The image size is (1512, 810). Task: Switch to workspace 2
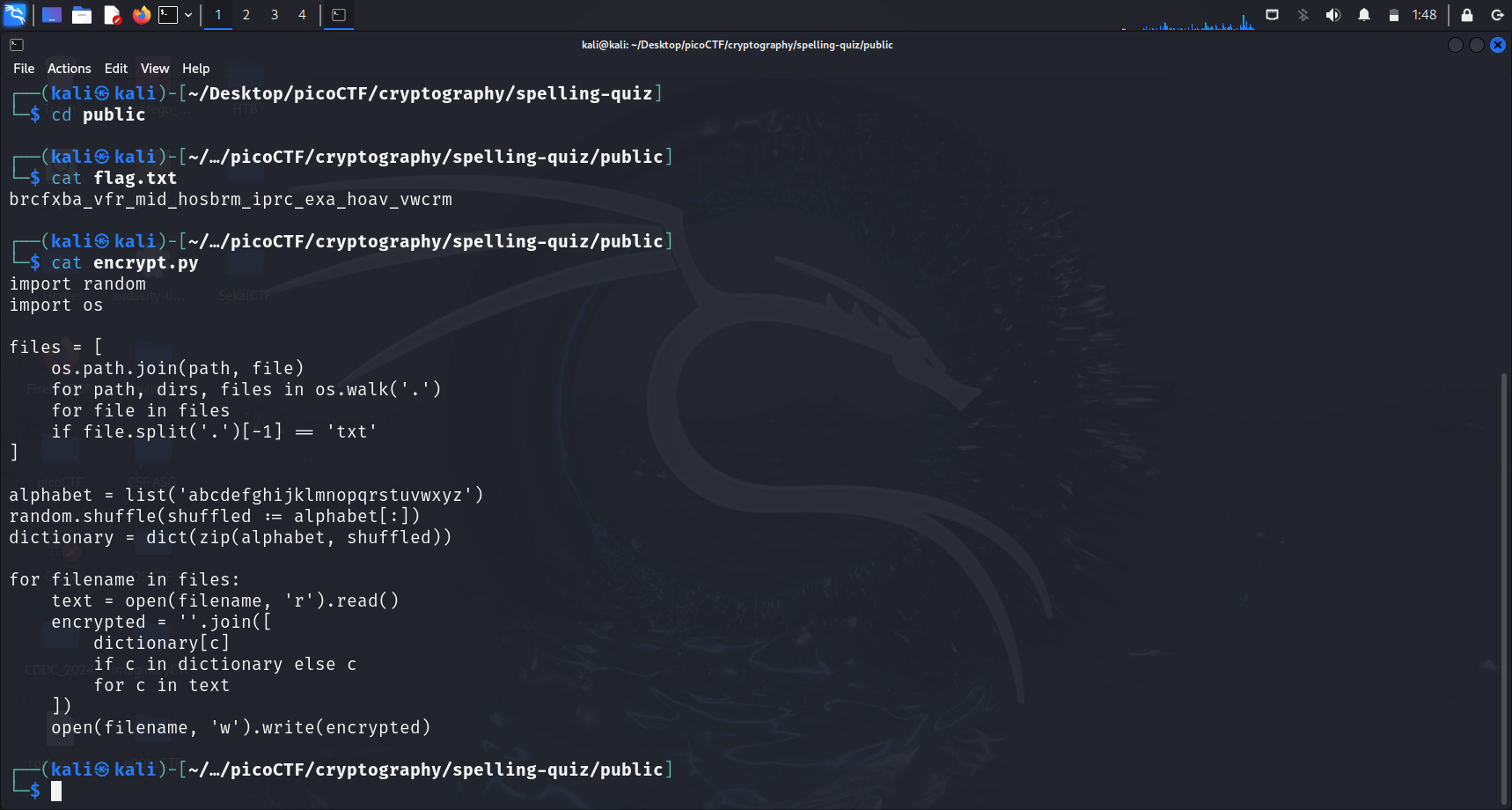pos(246,15)
